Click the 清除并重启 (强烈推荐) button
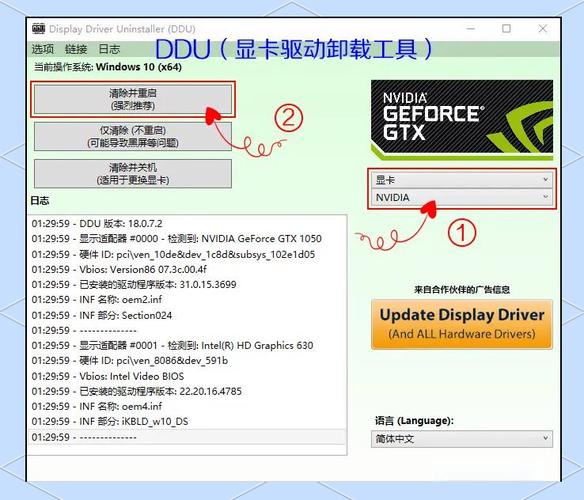The height and width of the screenshot is (500, 584). pos(133,99)
